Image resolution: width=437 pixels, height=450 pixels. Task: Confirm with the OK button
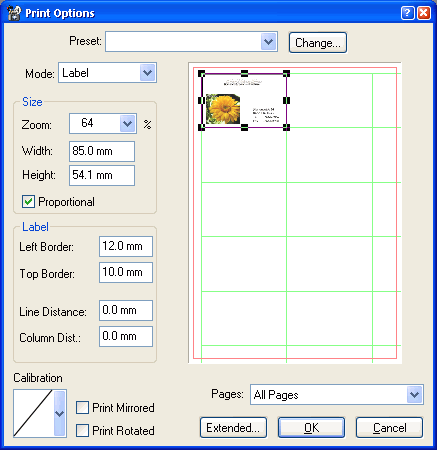coord(311,428)
